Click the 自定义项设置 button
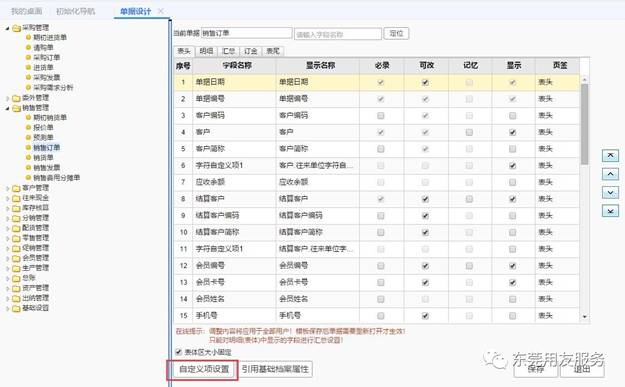The width and height of the screenshot is (625, 387). click(x=204, y=369)
